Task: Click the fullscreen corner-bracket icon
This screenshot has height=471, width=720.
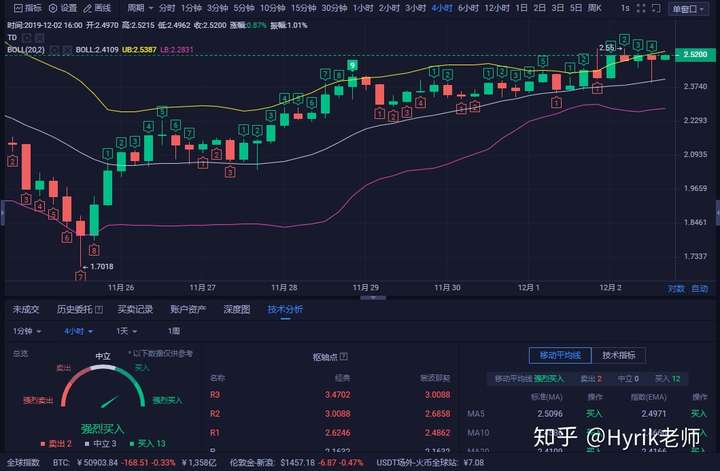Action: click(x=656, y=8)
